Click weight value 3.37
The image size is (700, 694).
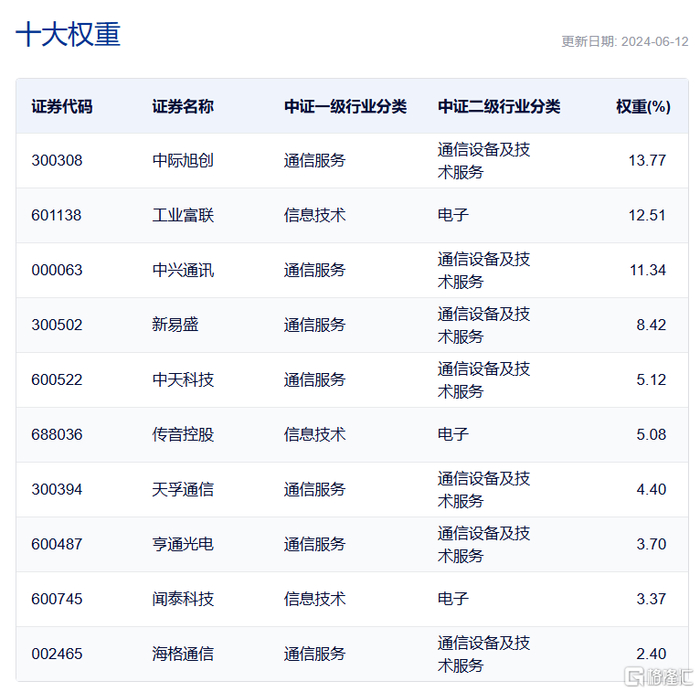click(651, 598)
